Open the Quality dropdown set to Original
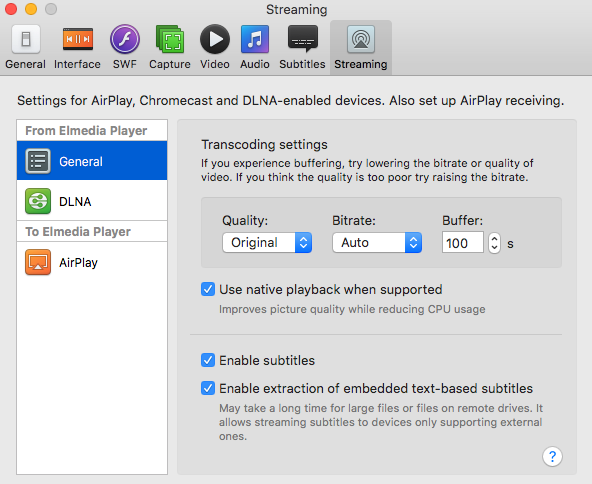592x484 pixels. (x=267, y=242)
